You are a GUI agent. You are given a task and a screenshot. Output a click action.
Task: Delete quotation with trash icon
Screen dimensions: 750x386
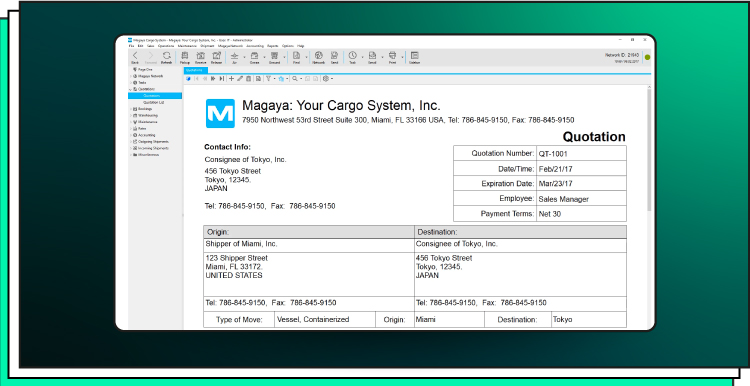(248, 79)
